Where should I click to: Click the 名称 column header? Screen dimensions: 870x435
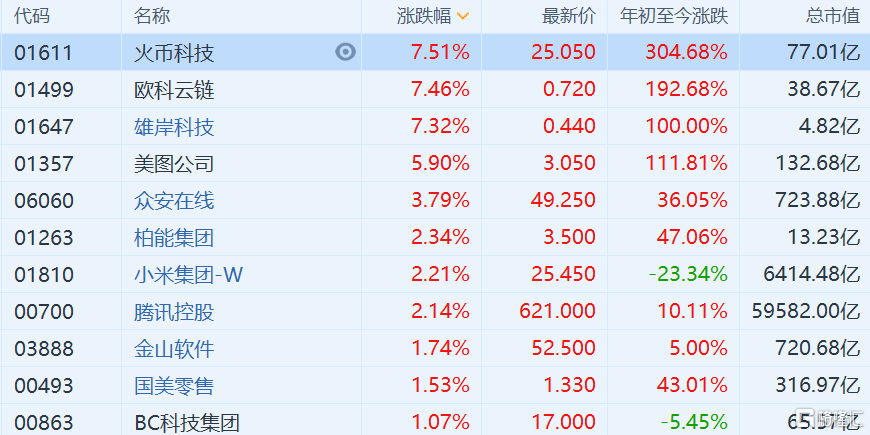tap(151, 17)
